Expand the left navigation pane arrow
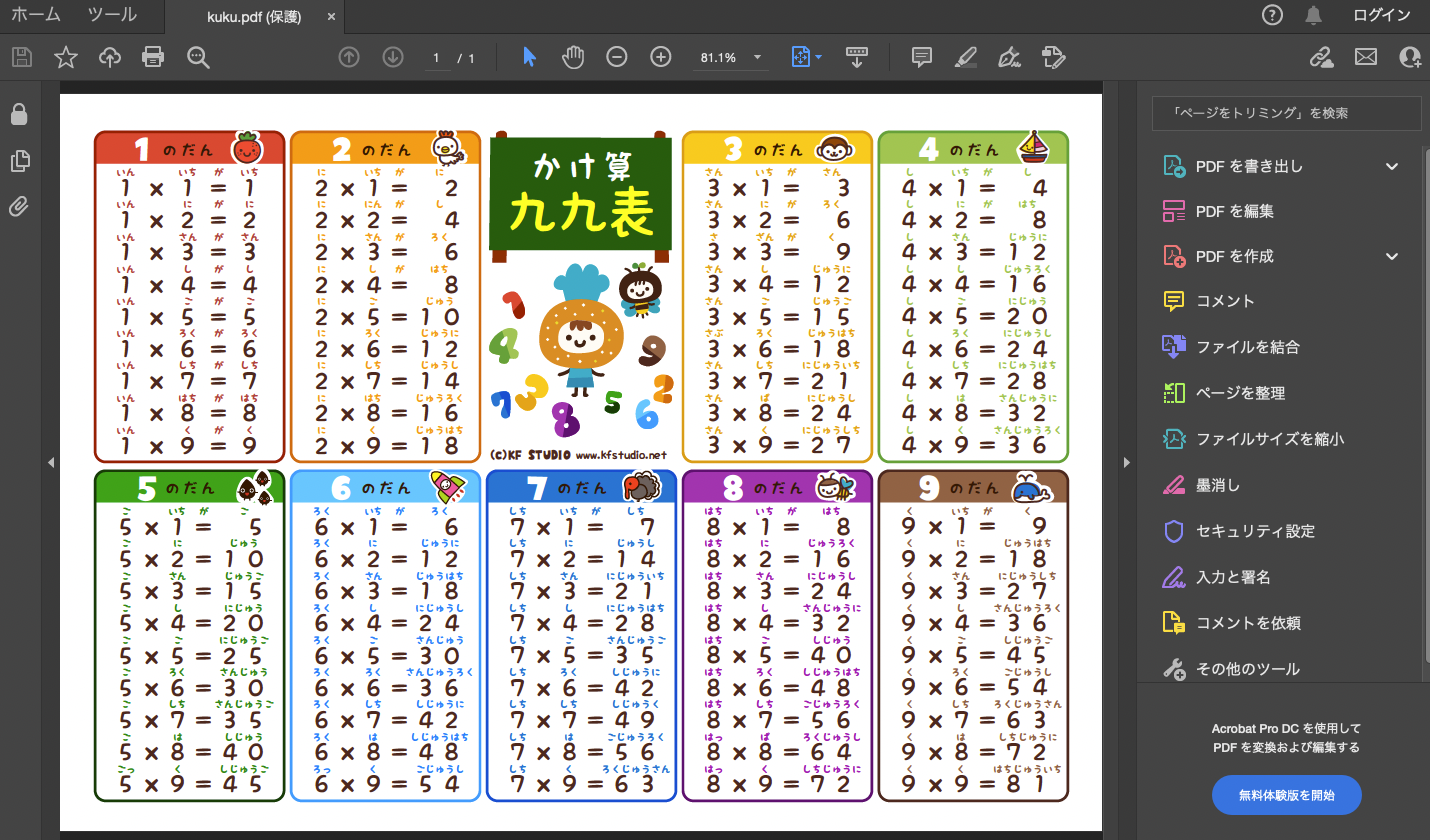1430x840 pixels. pos(50,462)
